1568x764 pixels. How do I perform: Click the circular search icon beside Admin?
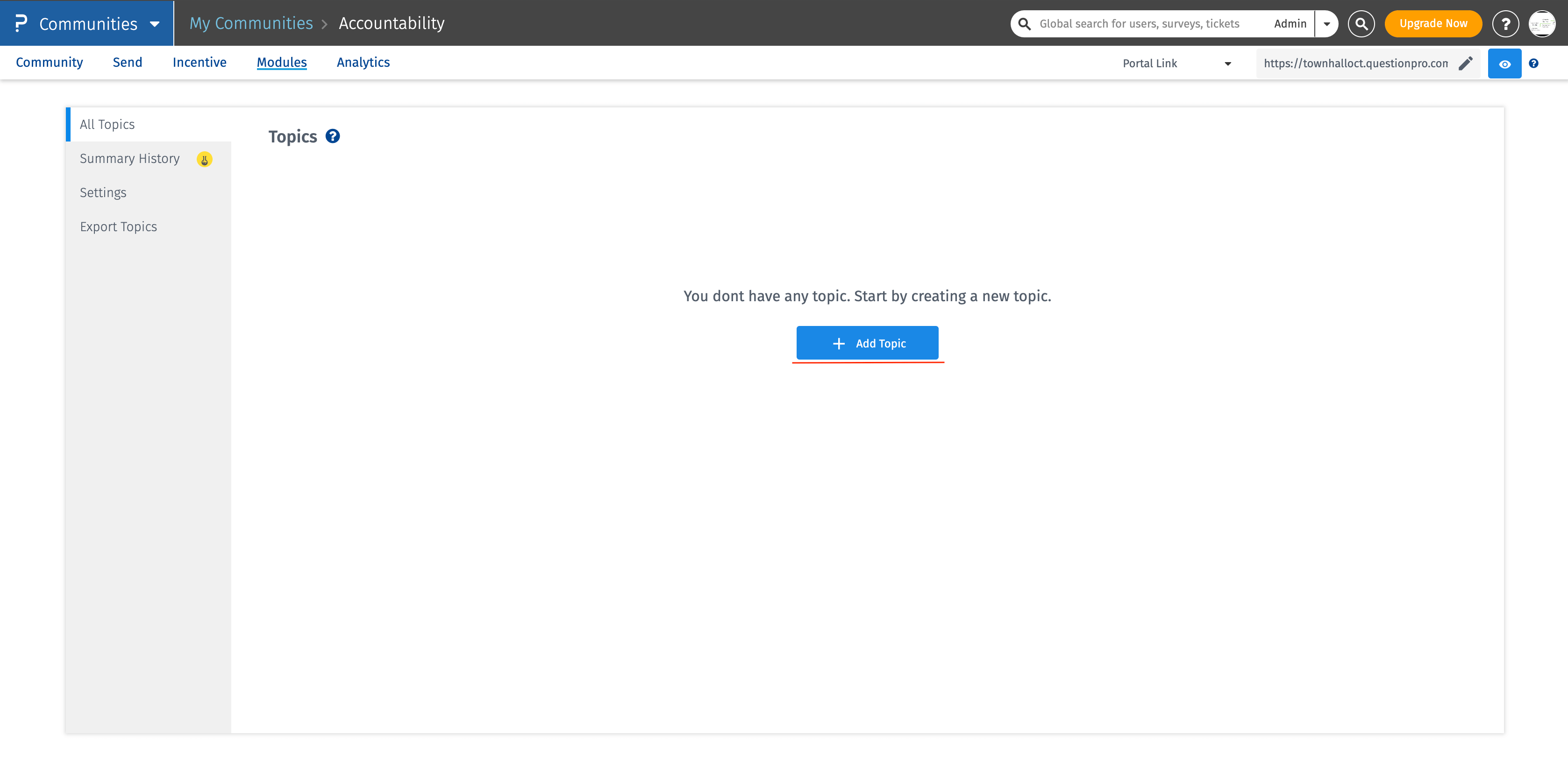click(1361, 23)
